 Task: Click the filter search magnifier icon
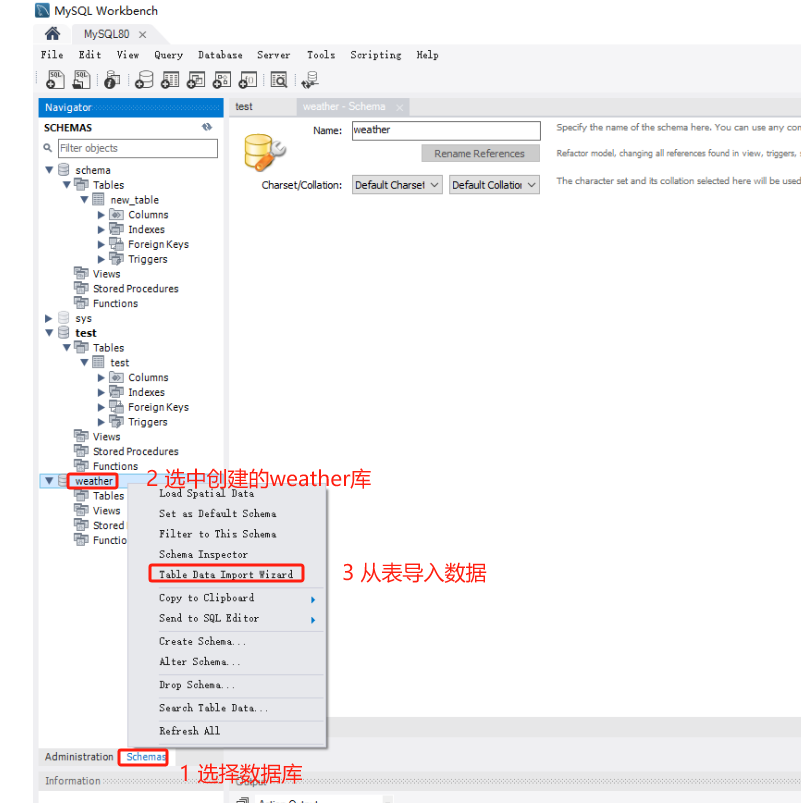[48, 148]
